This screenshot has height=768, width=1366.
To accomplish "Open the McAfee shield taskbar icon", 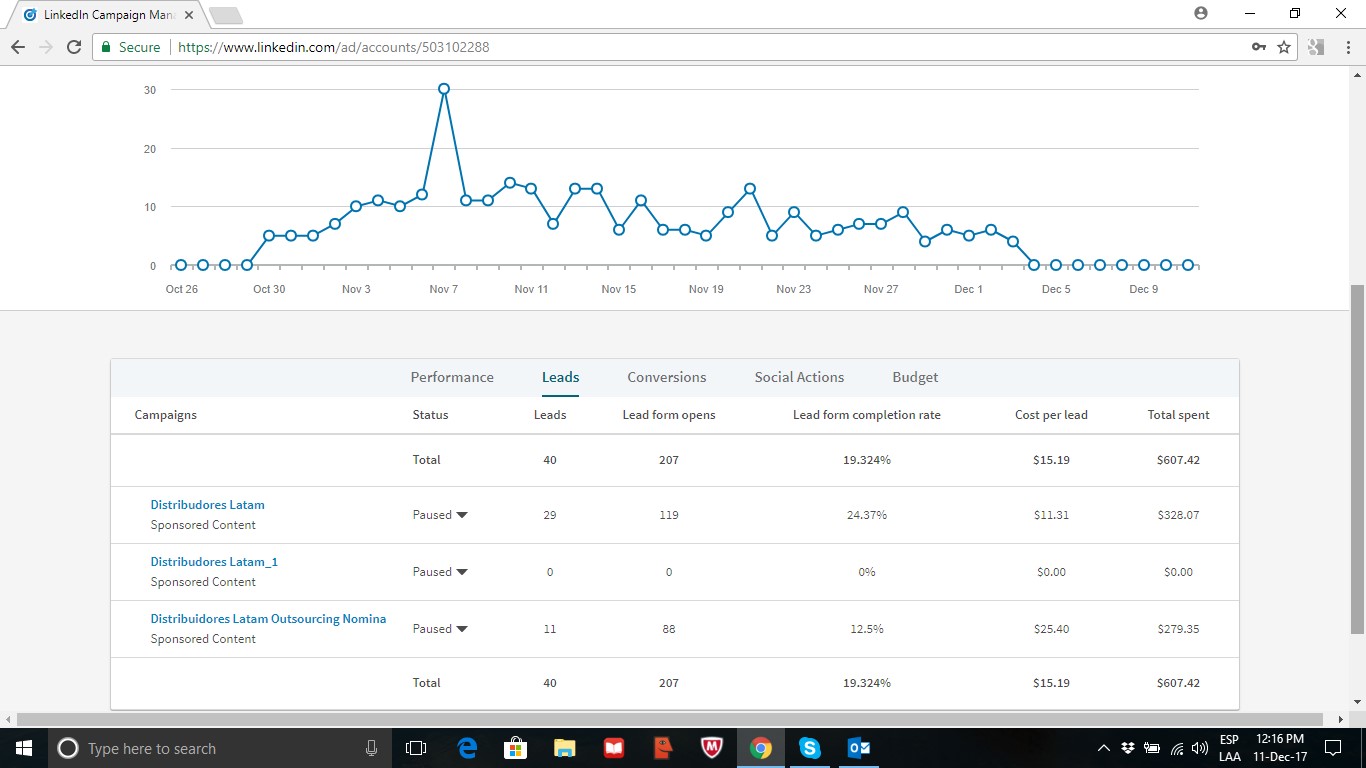I will (x=711, y=748).
